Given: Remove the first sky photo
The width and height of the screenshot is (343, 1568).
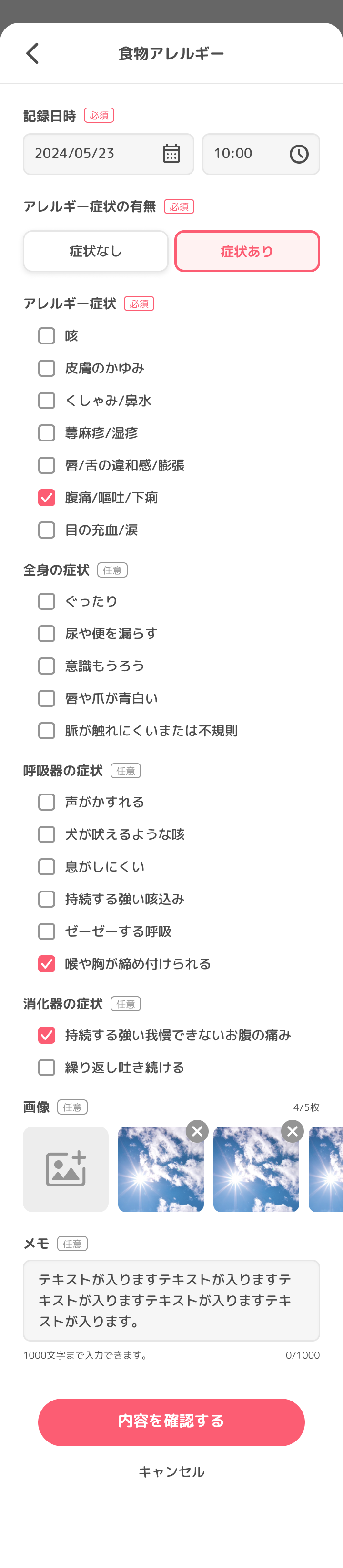Looking at the screenshot, I should 197,1131.
